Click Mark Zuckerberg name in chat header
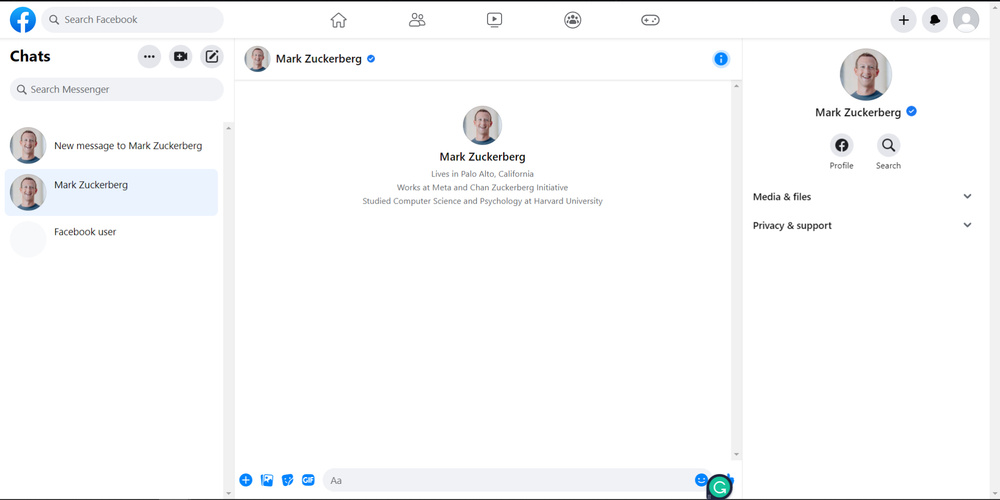The height and width of the screenshot is (500, 1000). 318,59
